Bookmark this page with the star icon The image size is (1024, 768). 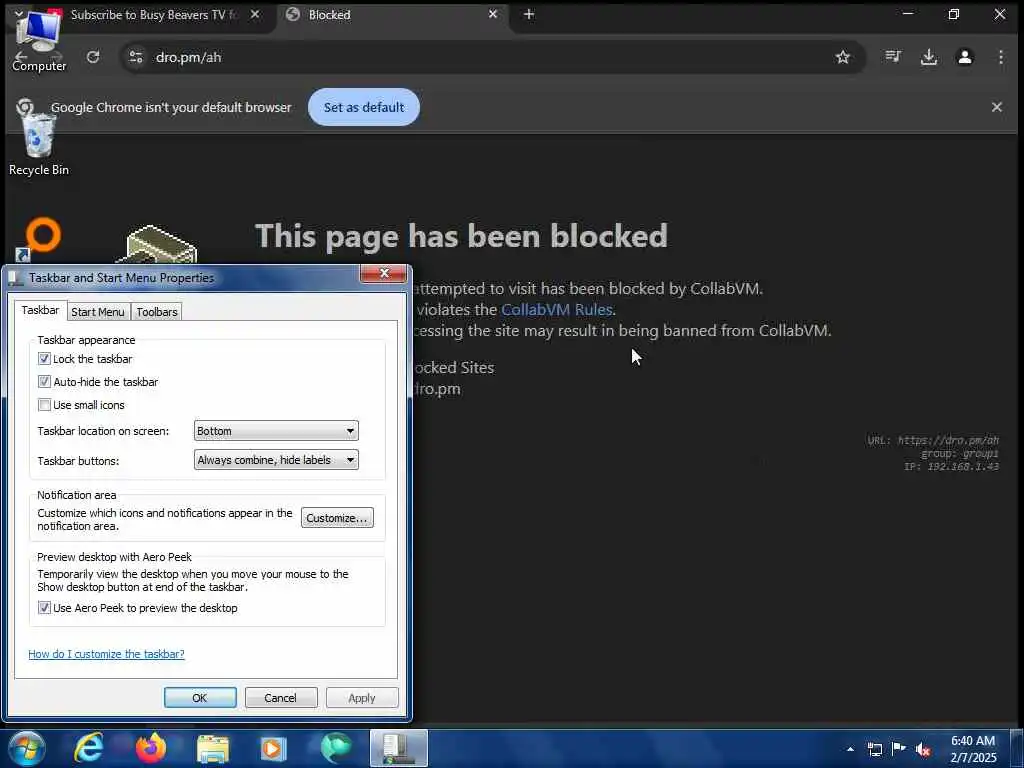(x=842, y=57)
